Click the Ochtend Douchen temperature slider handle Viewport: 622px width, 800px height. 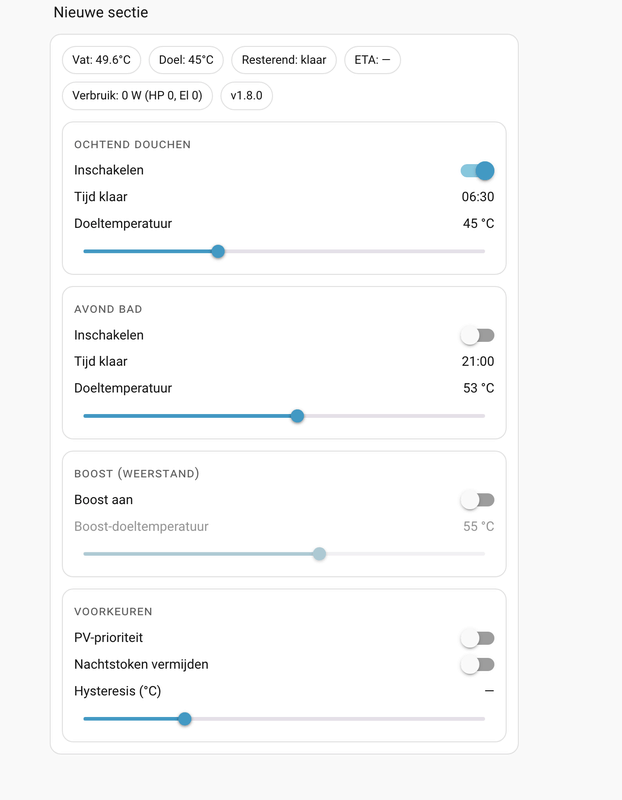point(218,251)
